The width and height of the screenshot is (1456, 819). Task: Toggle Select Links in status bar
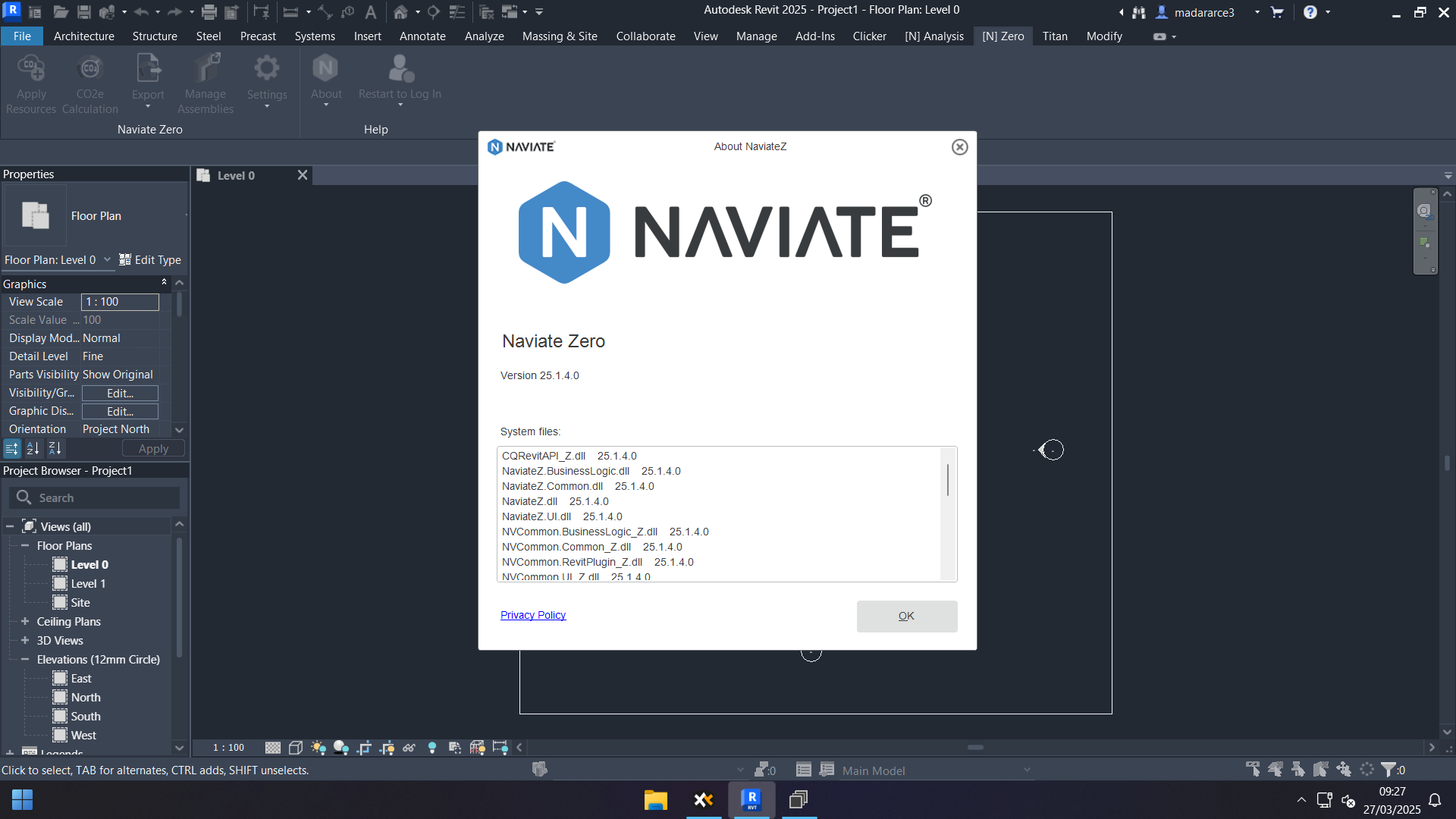[1252, 770]
